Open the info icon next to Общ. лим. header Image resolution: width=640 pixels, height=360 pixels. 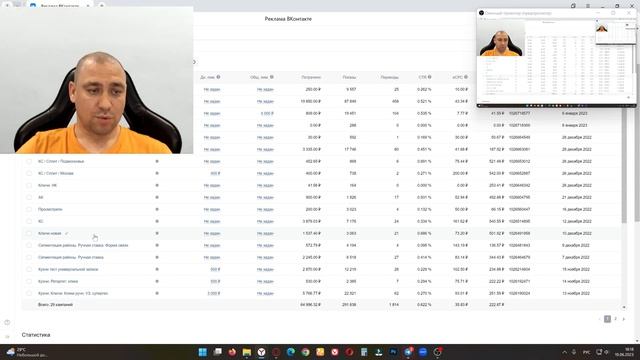[x=271, y=77]
